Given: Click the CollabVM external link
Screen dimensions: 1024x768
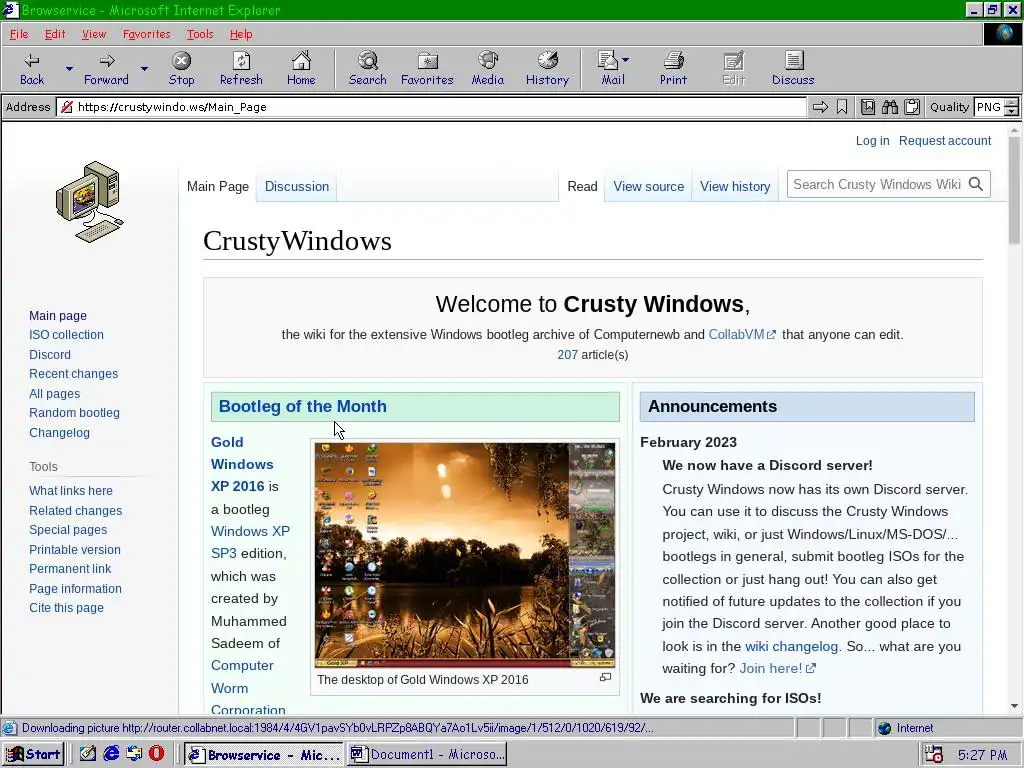Looking at the screenshot, I should (x=742, y=334).
